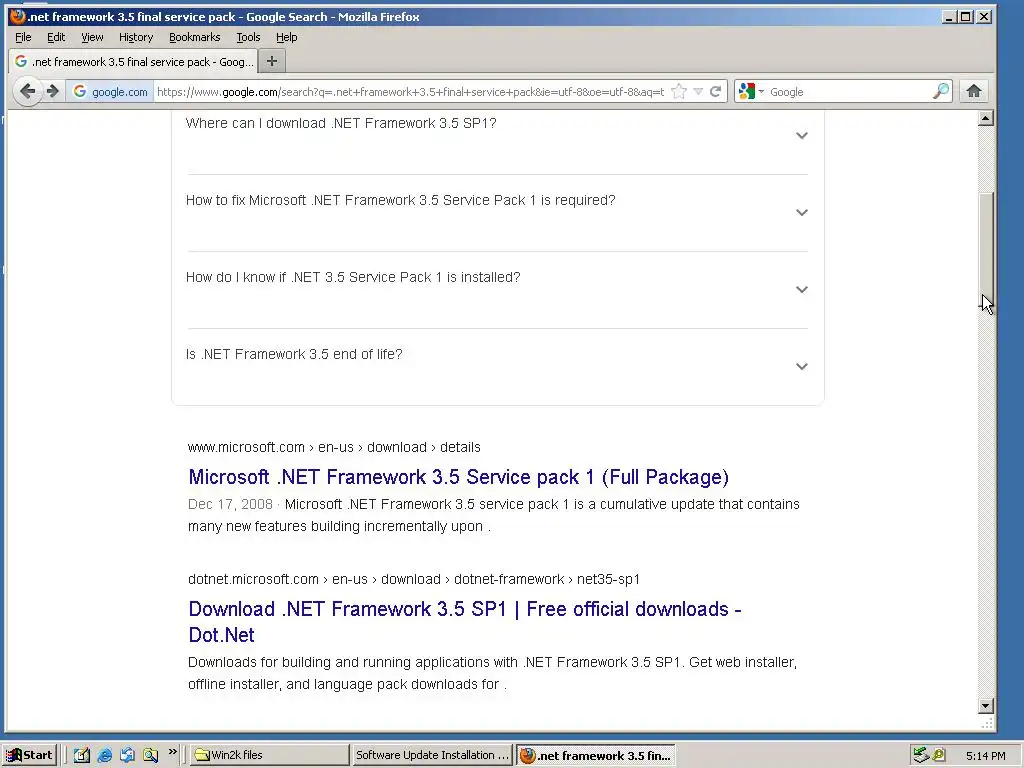
Task: Click the scrollbar up arrow
Action: click(986, 118)
